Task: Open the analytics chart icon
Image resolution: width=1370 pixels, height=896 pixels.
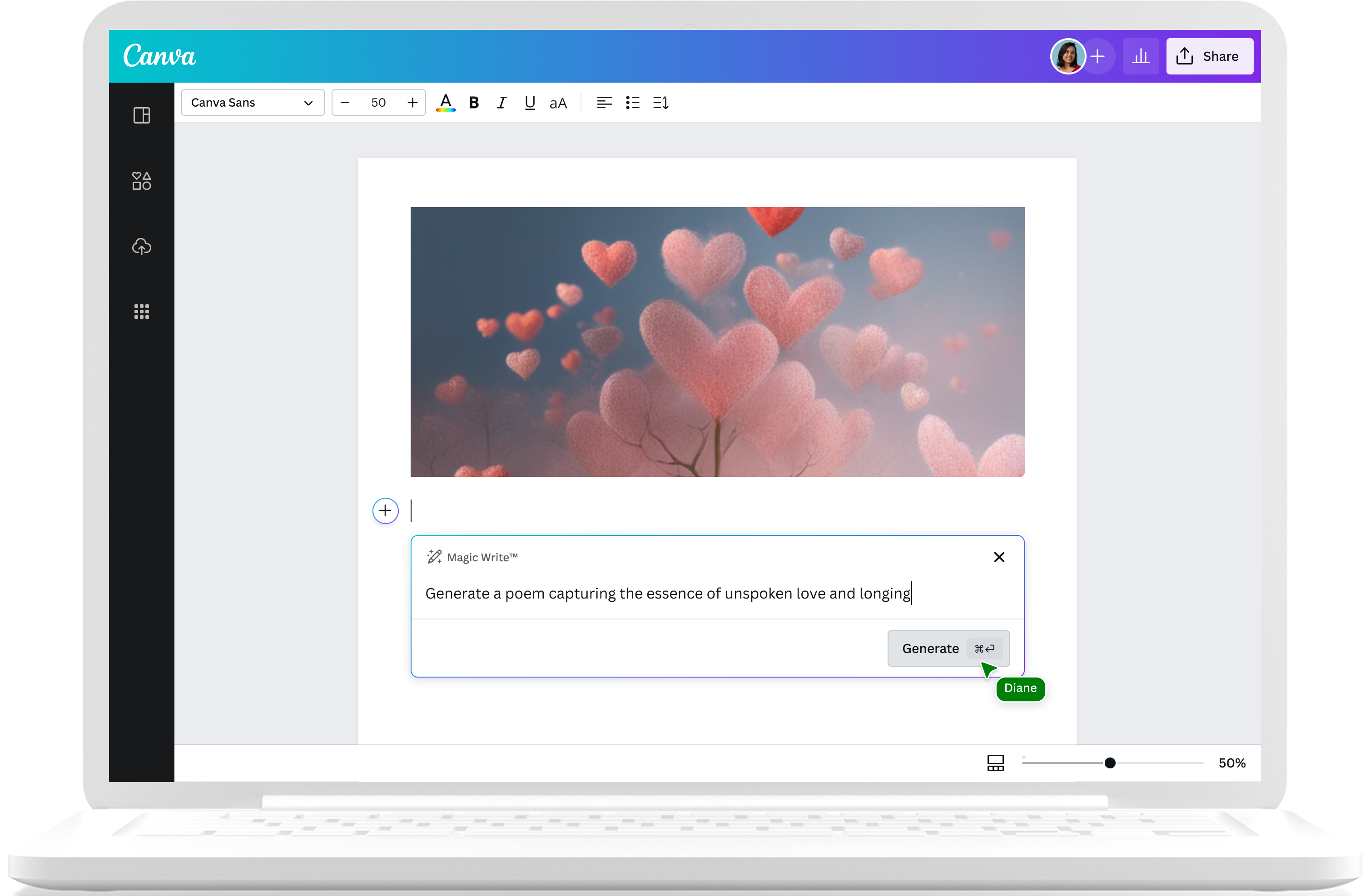Action: click(x=1140, y=56)
